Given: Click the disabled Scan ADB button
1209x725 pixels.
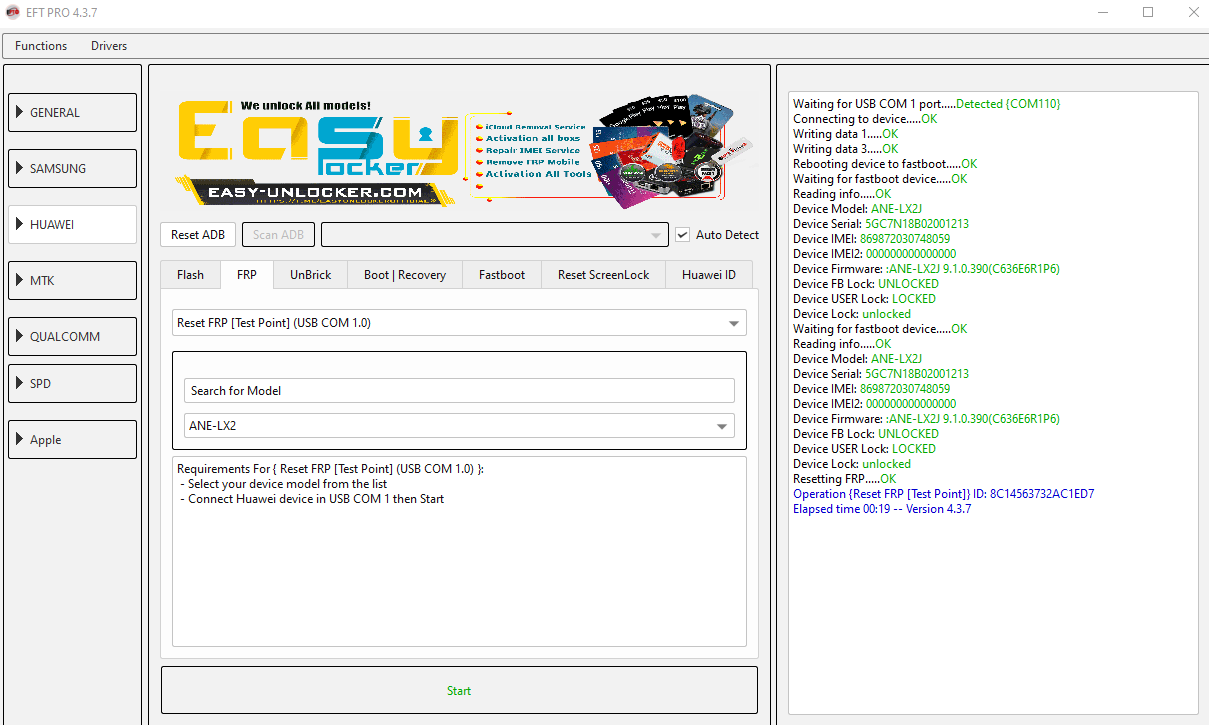Looking at the screenshot, I should [x=278, y=235].
